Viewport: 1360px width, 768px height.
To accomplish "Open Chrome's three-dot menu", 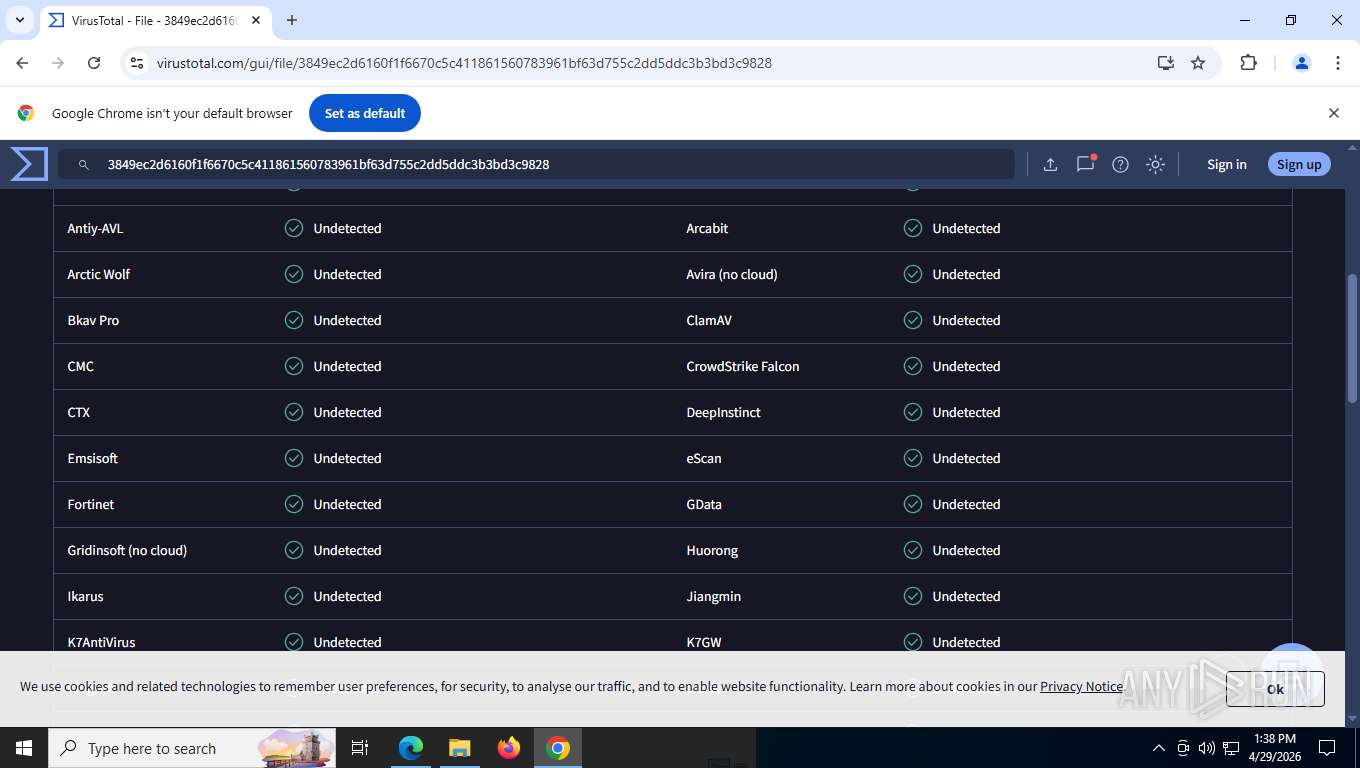I will point(1338,63).
